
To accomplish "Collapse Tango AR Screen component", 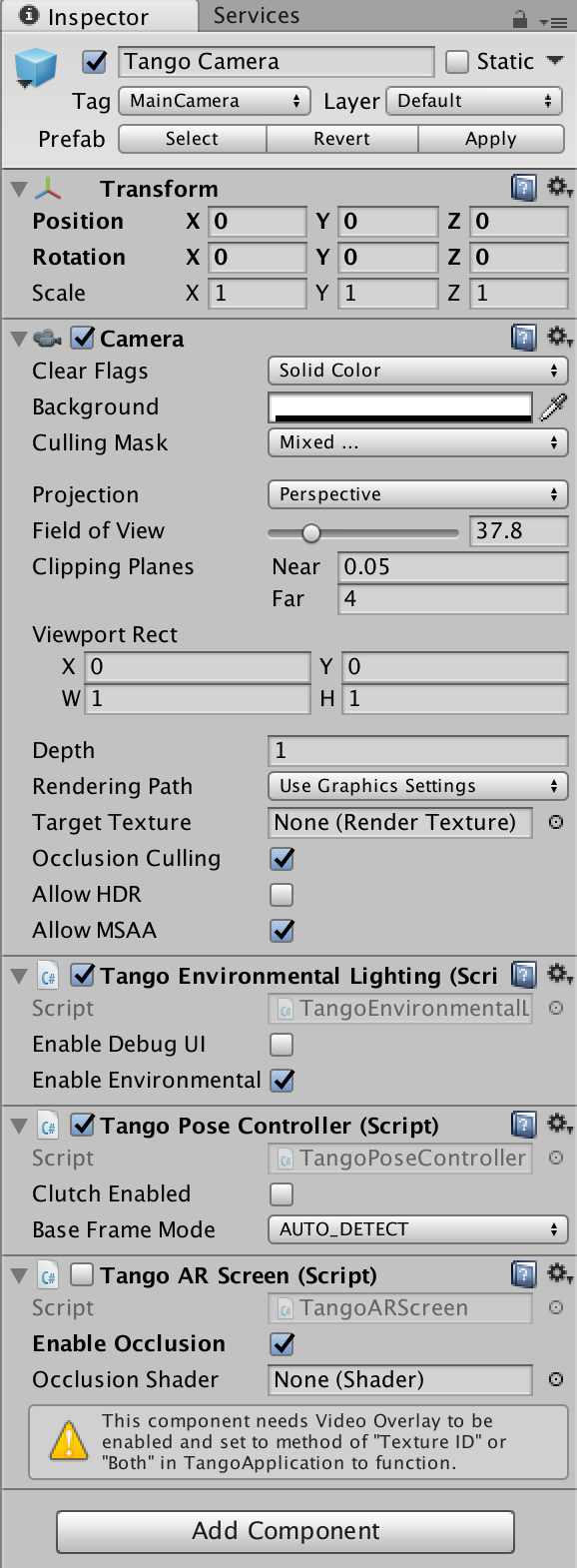I will coord(19,1275).
